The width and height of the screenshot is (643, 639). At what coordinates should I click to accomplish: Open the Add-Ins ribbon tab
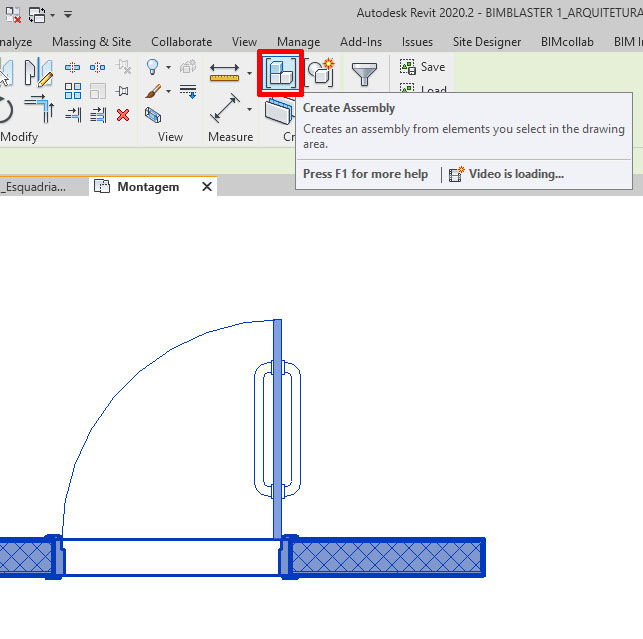361,42
